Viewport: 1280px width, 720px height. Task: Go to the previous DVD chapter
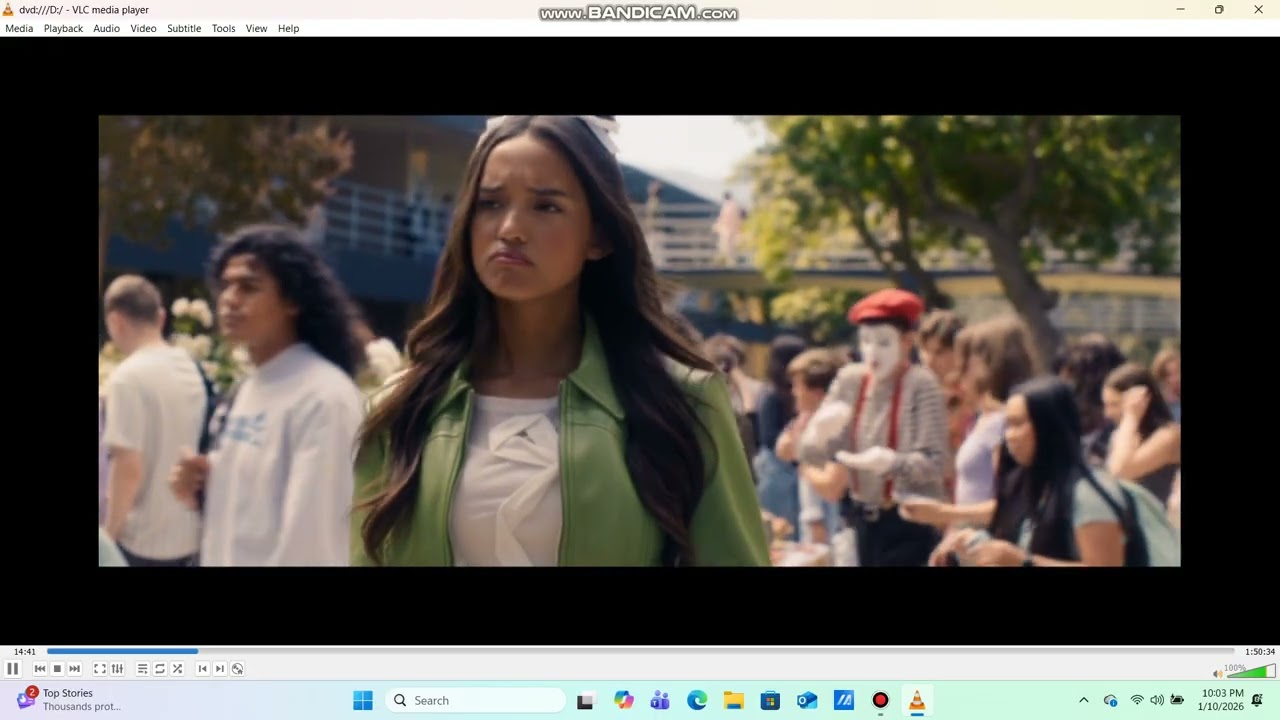tap(202, 669)
